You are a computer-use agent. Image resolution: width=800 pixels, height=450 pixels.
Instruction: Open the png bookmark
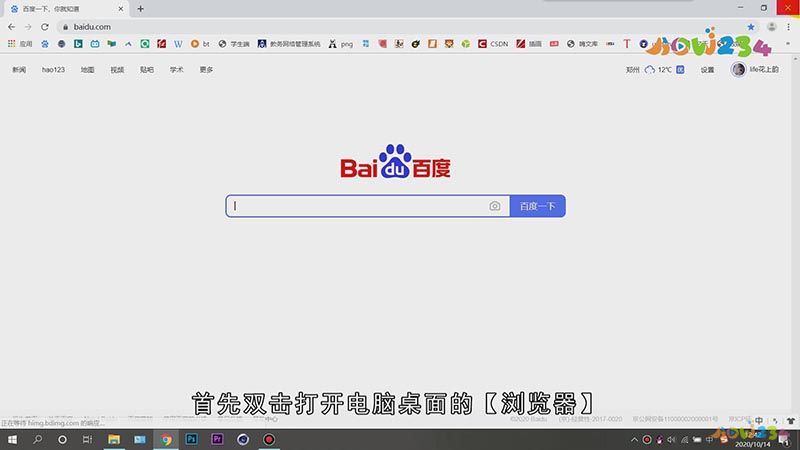click(341, 44)
